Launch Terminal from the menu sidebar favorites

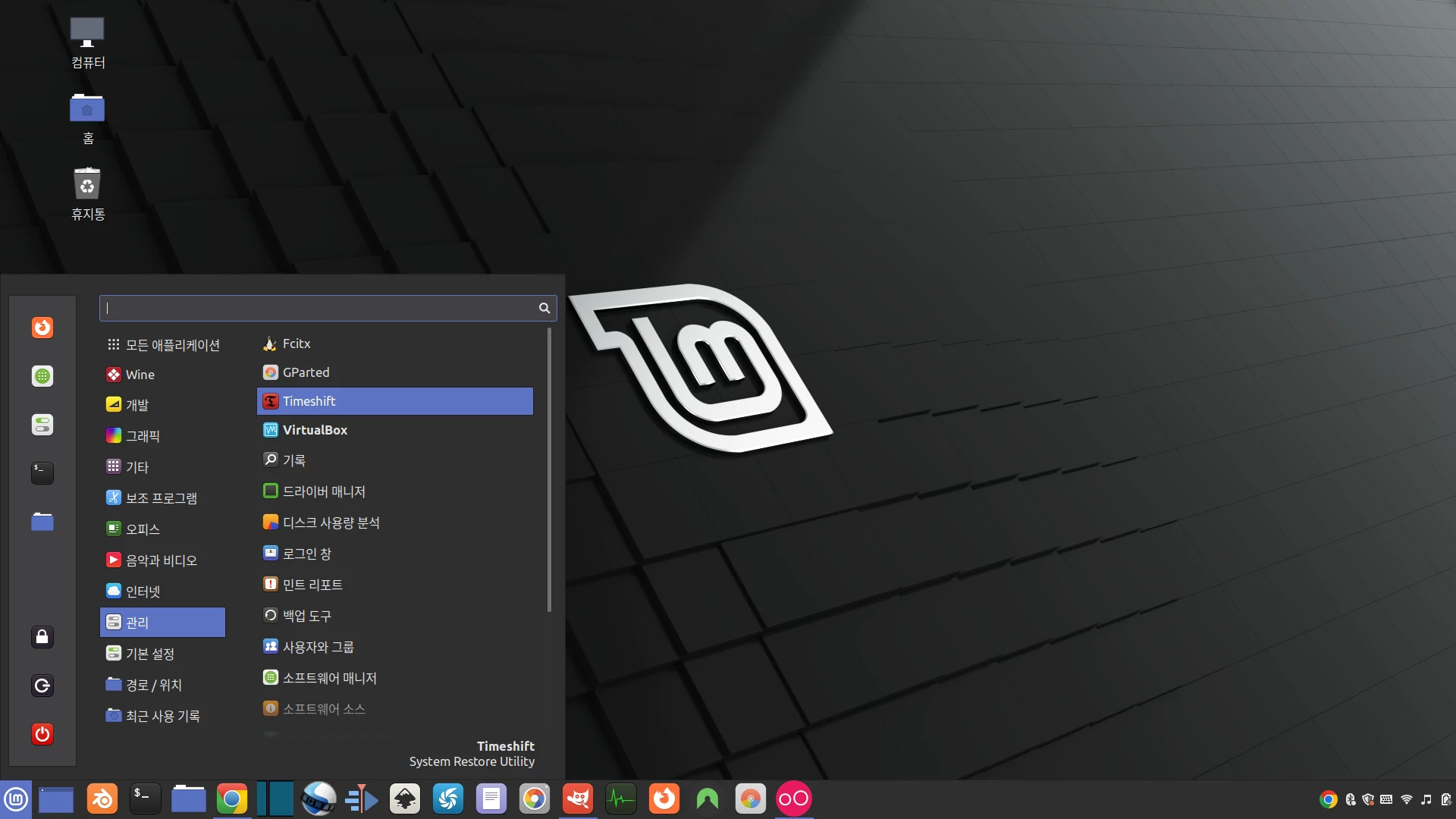click(x=42, y=473)
